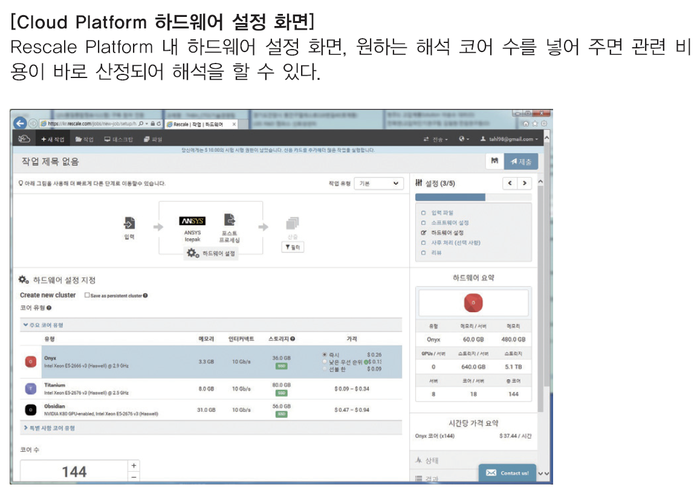Select the low priority price radio for Onyx

point(325,362)
